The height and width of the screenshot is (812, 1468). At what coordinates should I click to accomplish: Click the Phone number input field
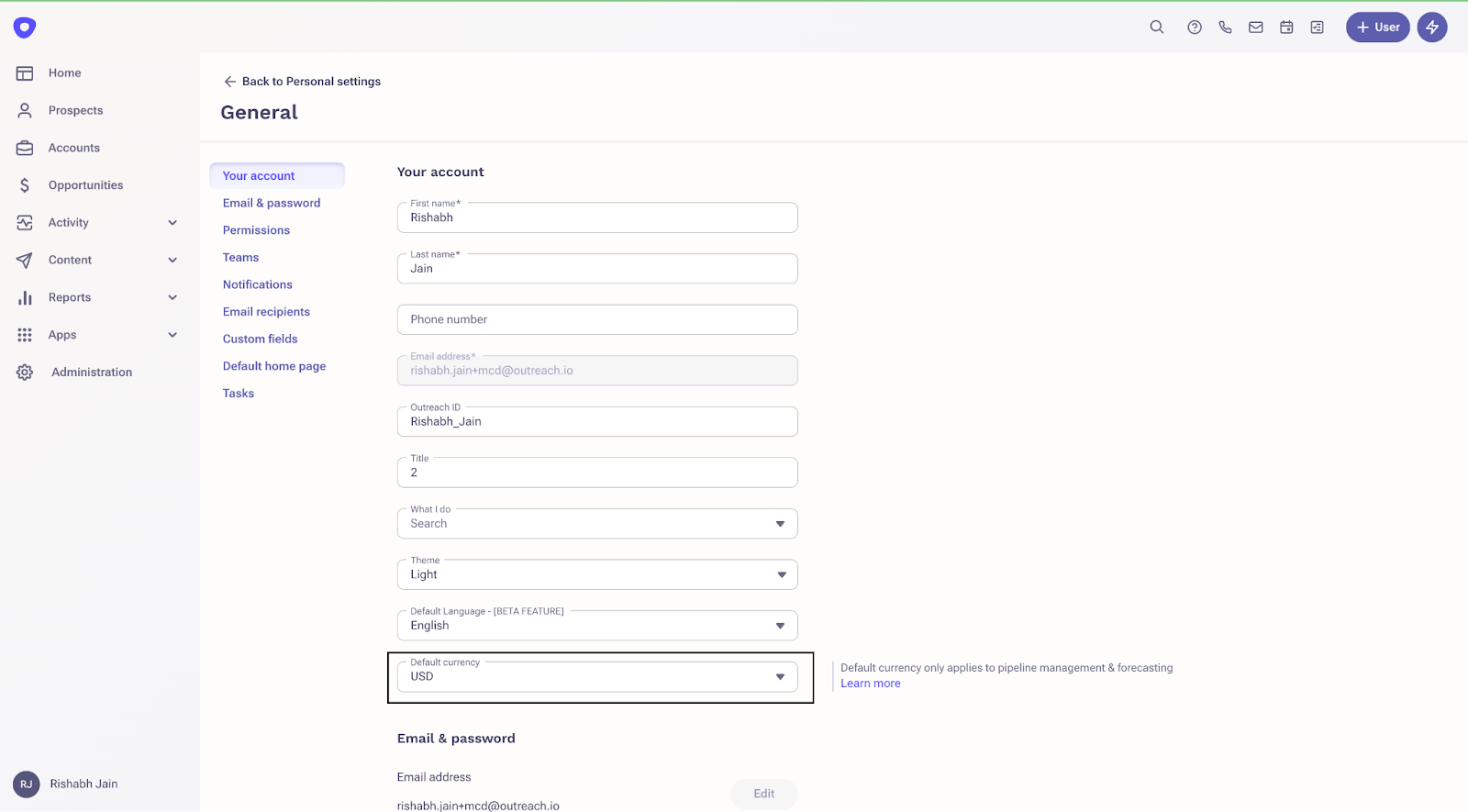(597, 319)
